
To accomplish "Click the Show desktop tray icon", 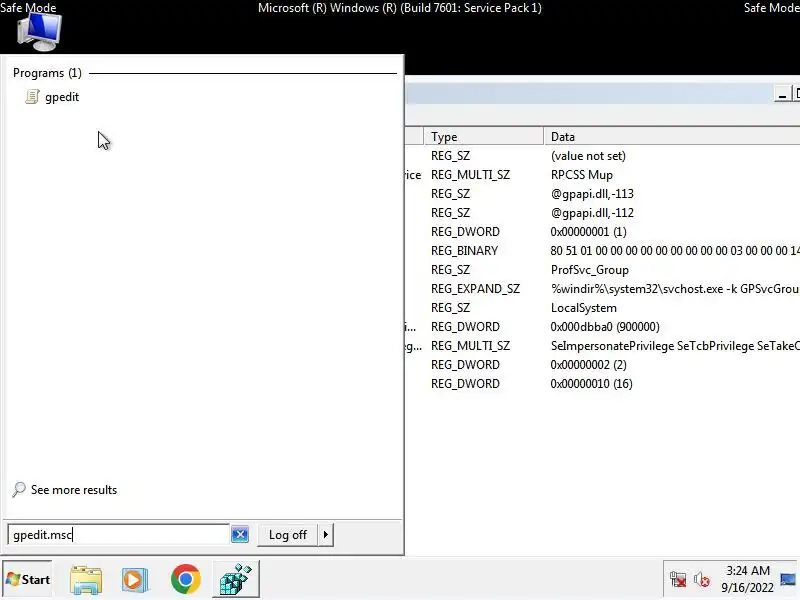I will [788, 580].
